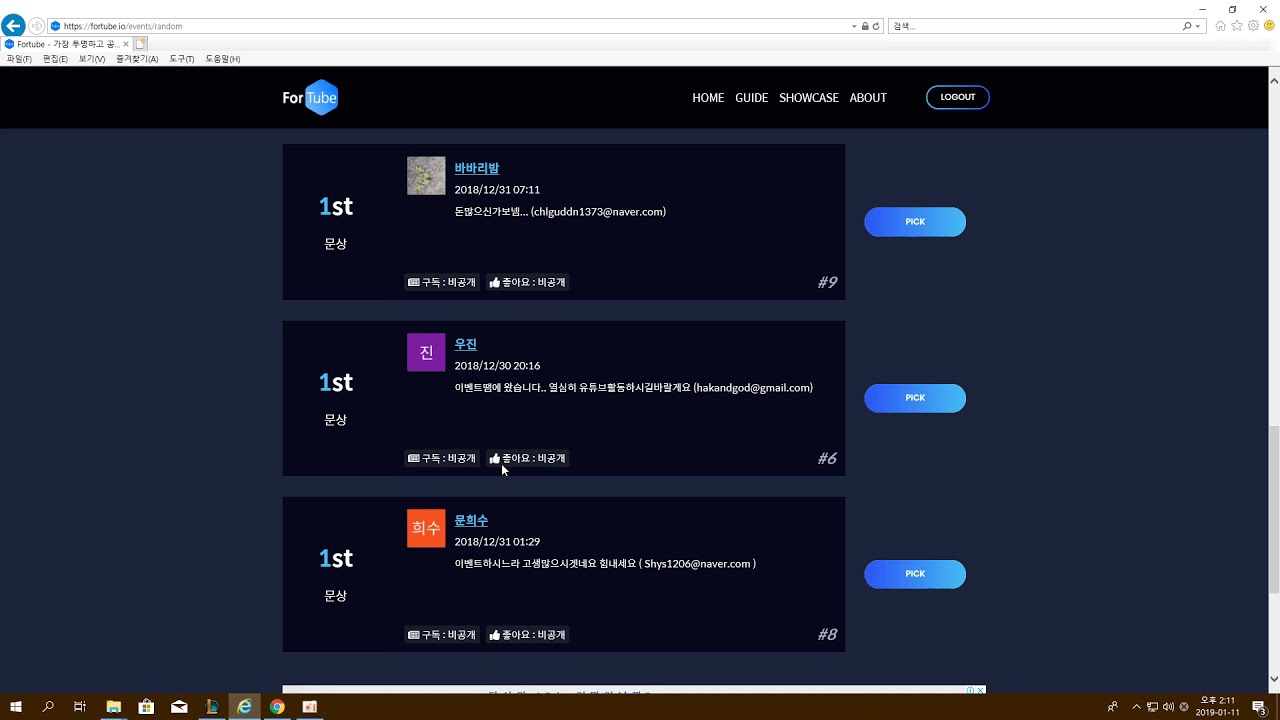Open File Explorer from the taskbar
The width and height of the screenshot is (1280, 720).
(113, 707)
